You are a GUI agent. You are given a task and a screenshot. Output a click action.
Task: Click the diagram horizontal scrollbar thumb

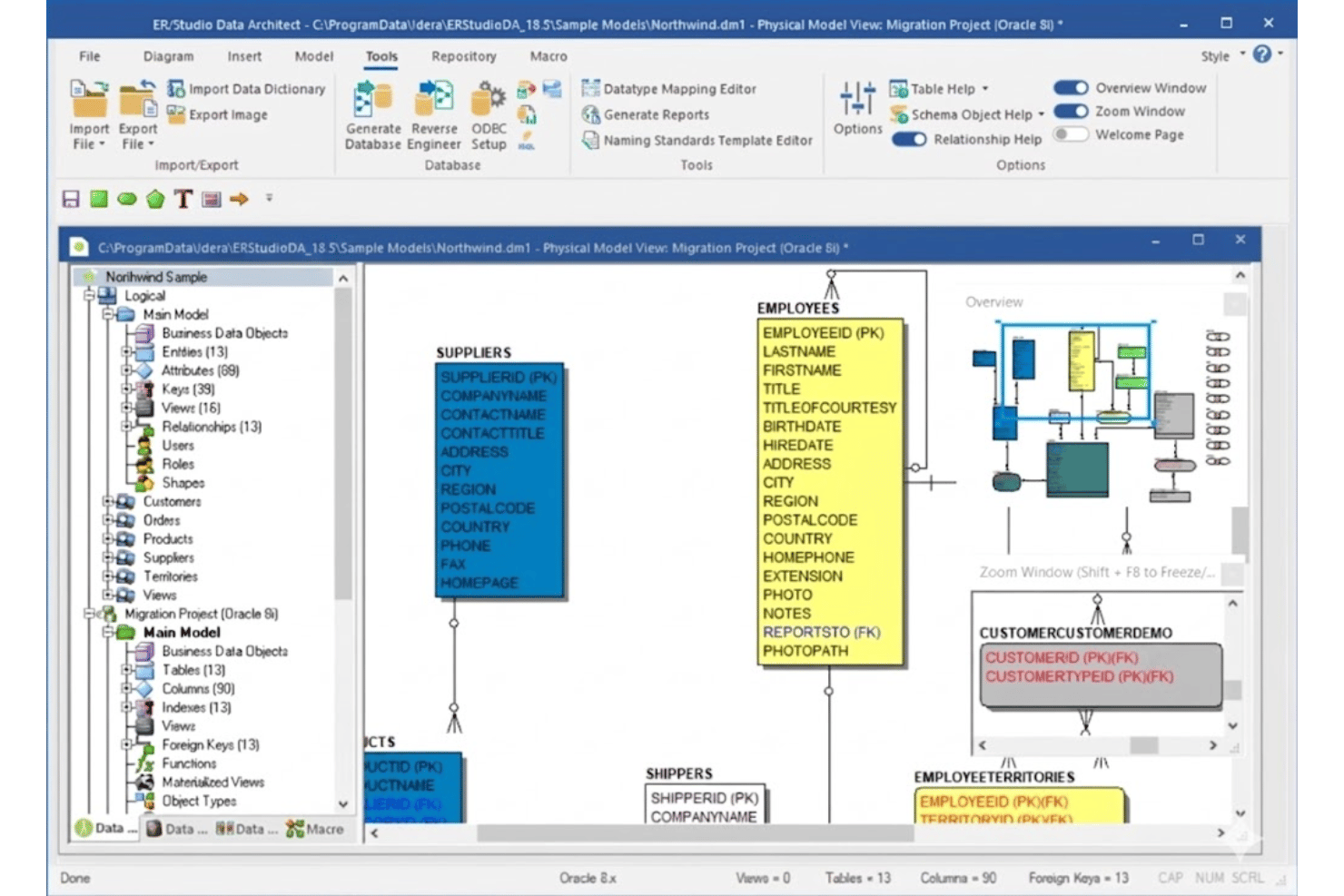click(695, 832)
